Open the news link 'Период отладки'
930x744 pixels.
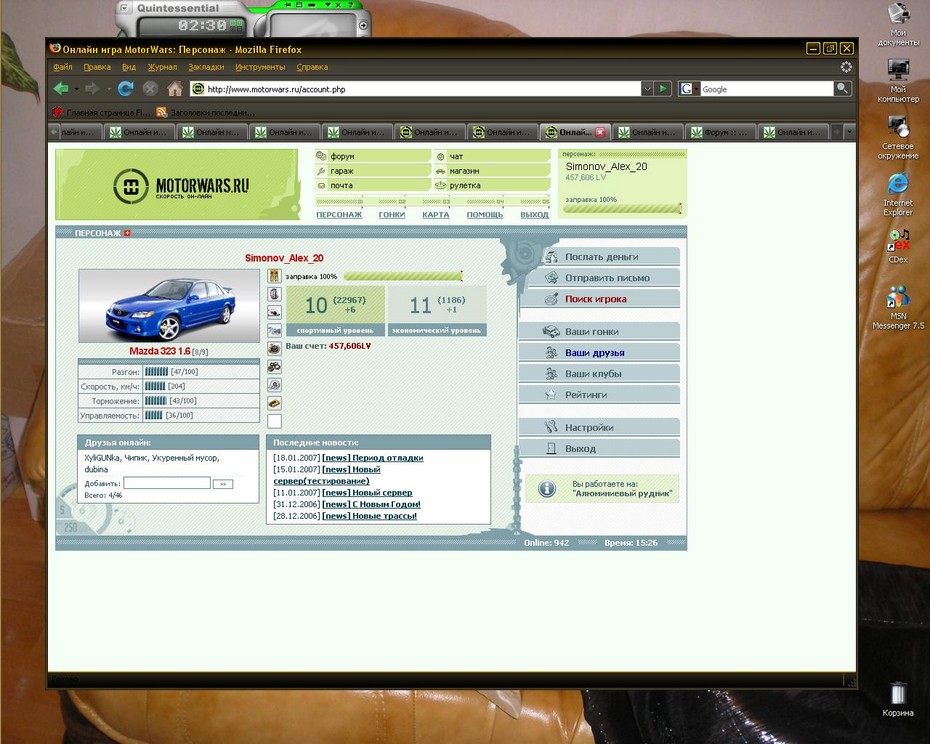click(x=388, y=458)
